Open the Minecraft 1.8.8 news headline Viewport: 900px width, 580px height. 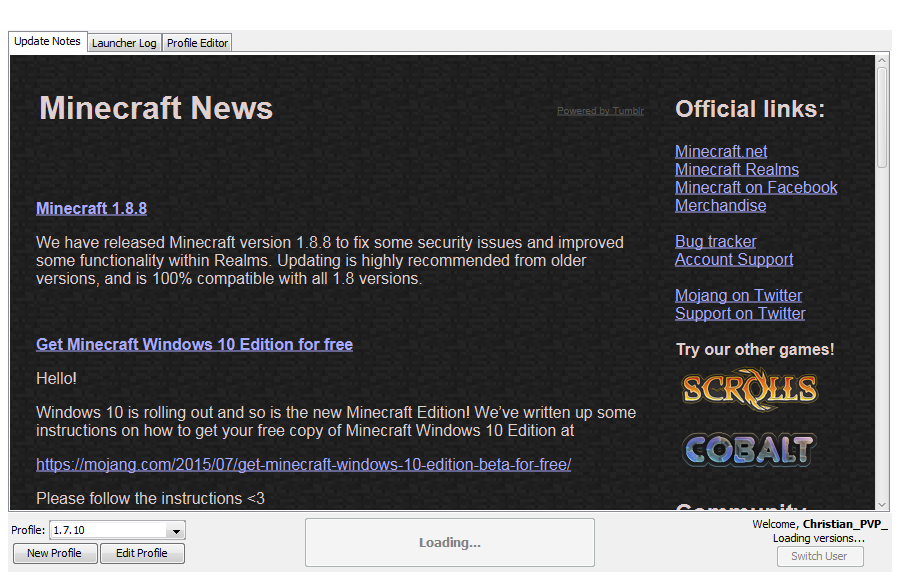[x=91, y=208]
